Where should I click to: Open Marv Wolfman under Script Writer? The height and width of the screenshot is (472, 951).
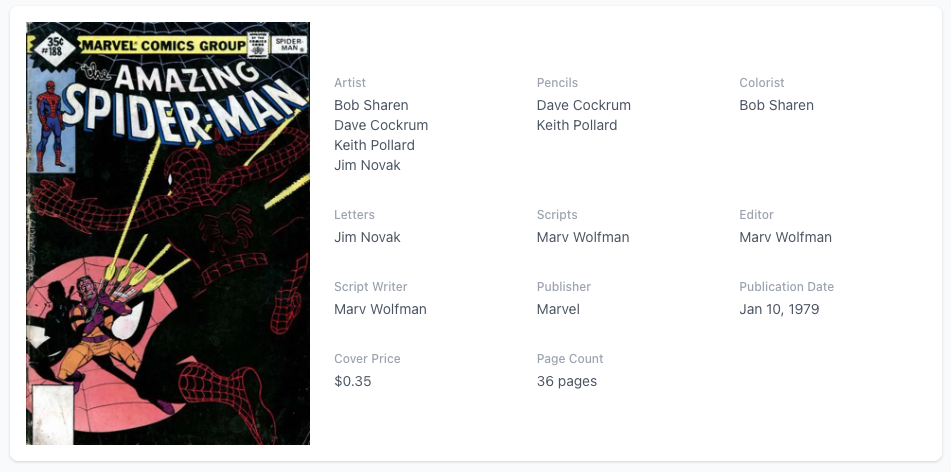[380, 309]
